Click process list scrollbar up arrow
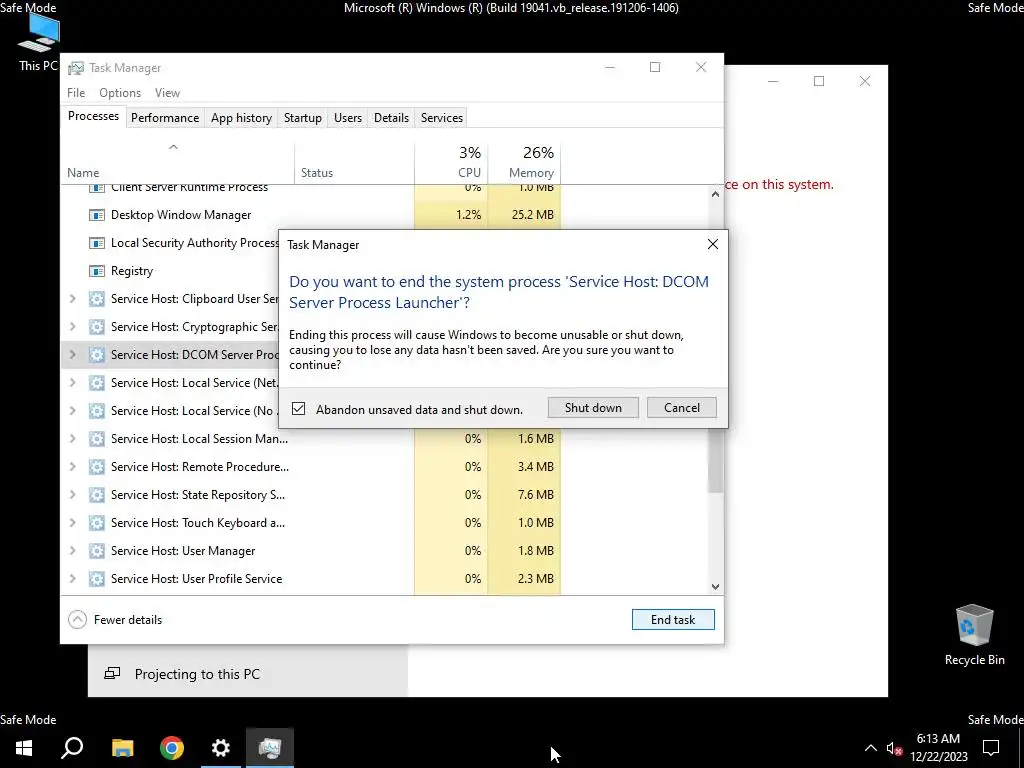This screenshot has height=768, width=1024. pyautogui.click(x=715, y=194)
